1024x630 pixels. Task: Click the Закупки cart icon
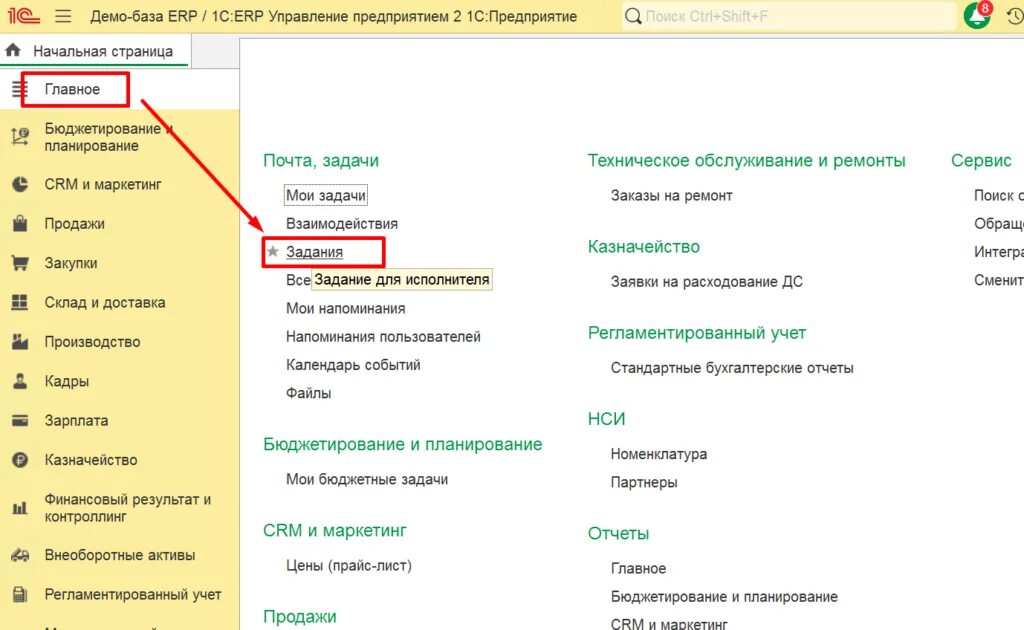20,263
